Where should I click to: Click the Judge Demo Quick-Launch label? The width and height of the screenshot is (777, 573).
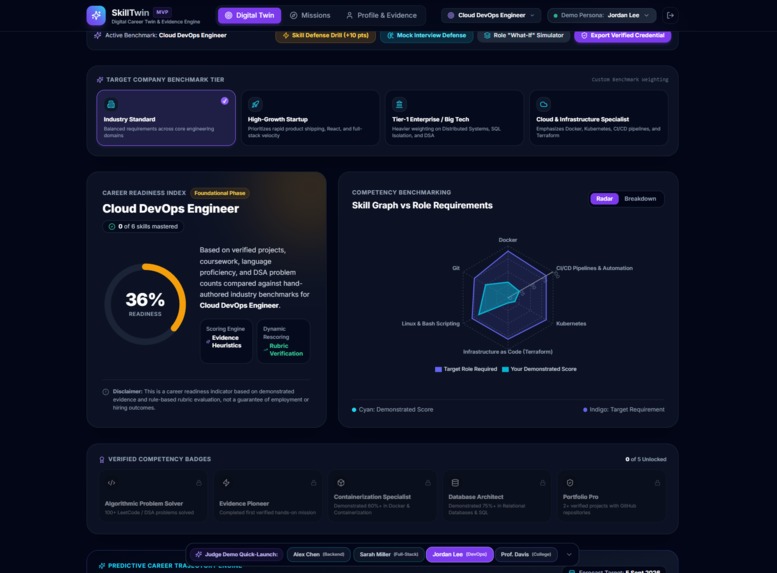point(236,554)
